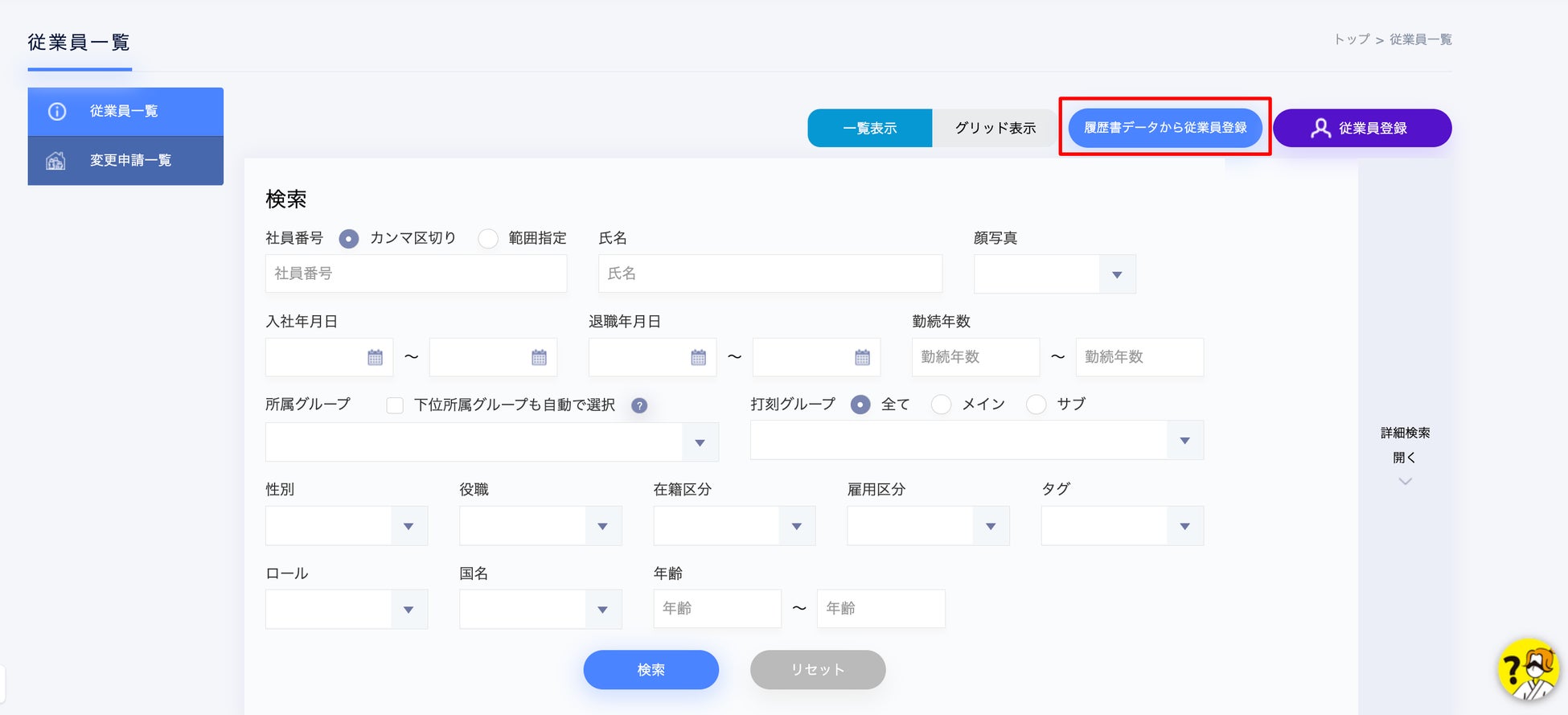Open calendar for 入社年月日 end date

[x=539, y=358]
